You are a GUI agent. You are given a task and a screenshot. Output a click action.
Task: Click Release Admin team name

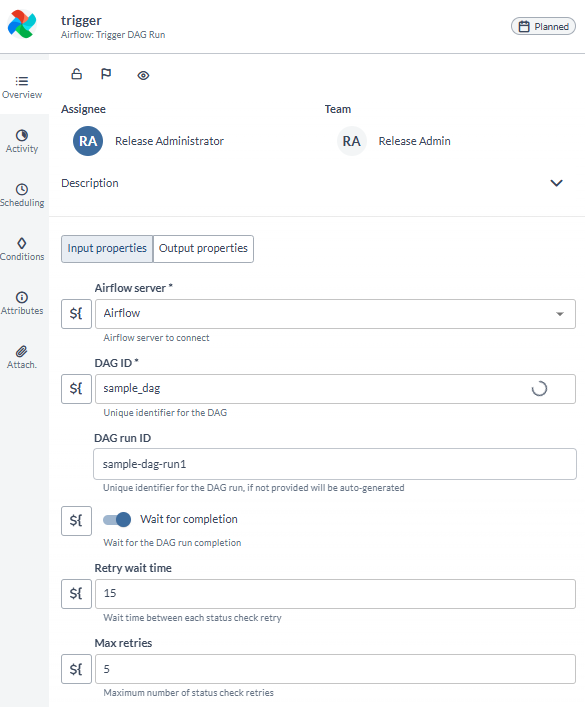point(415,141)
